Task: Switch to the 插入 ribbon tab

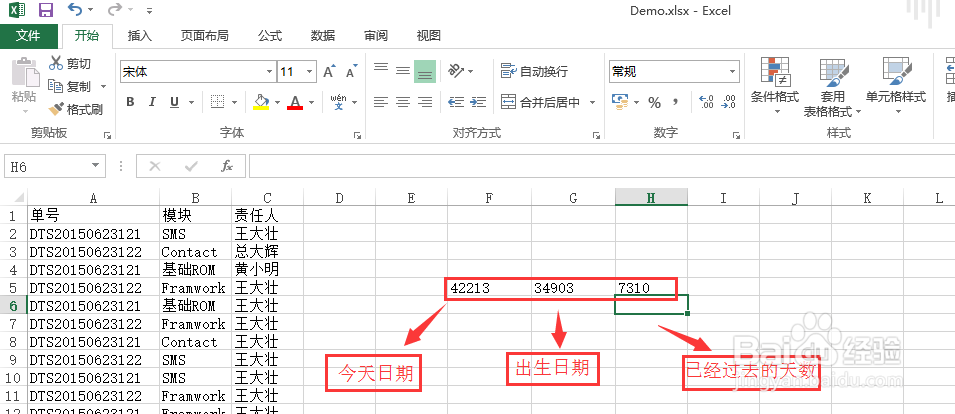Action: tap(139, 36)
